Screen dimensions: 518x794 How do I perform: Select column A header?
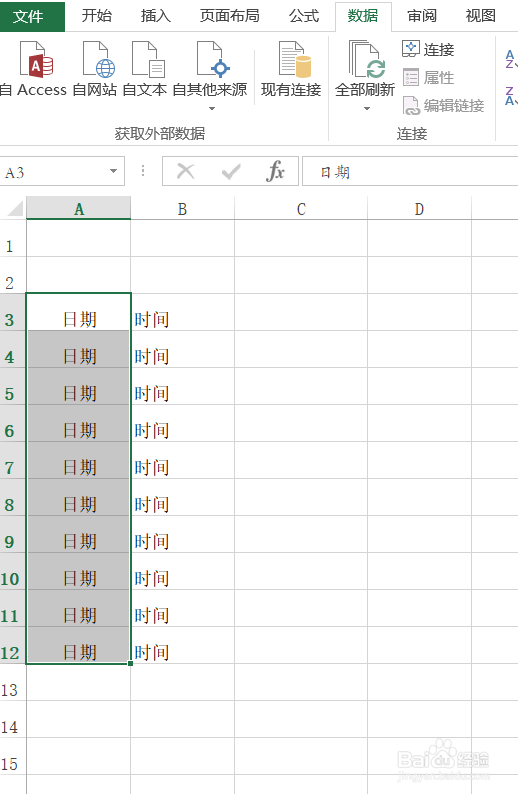point(78,208)
